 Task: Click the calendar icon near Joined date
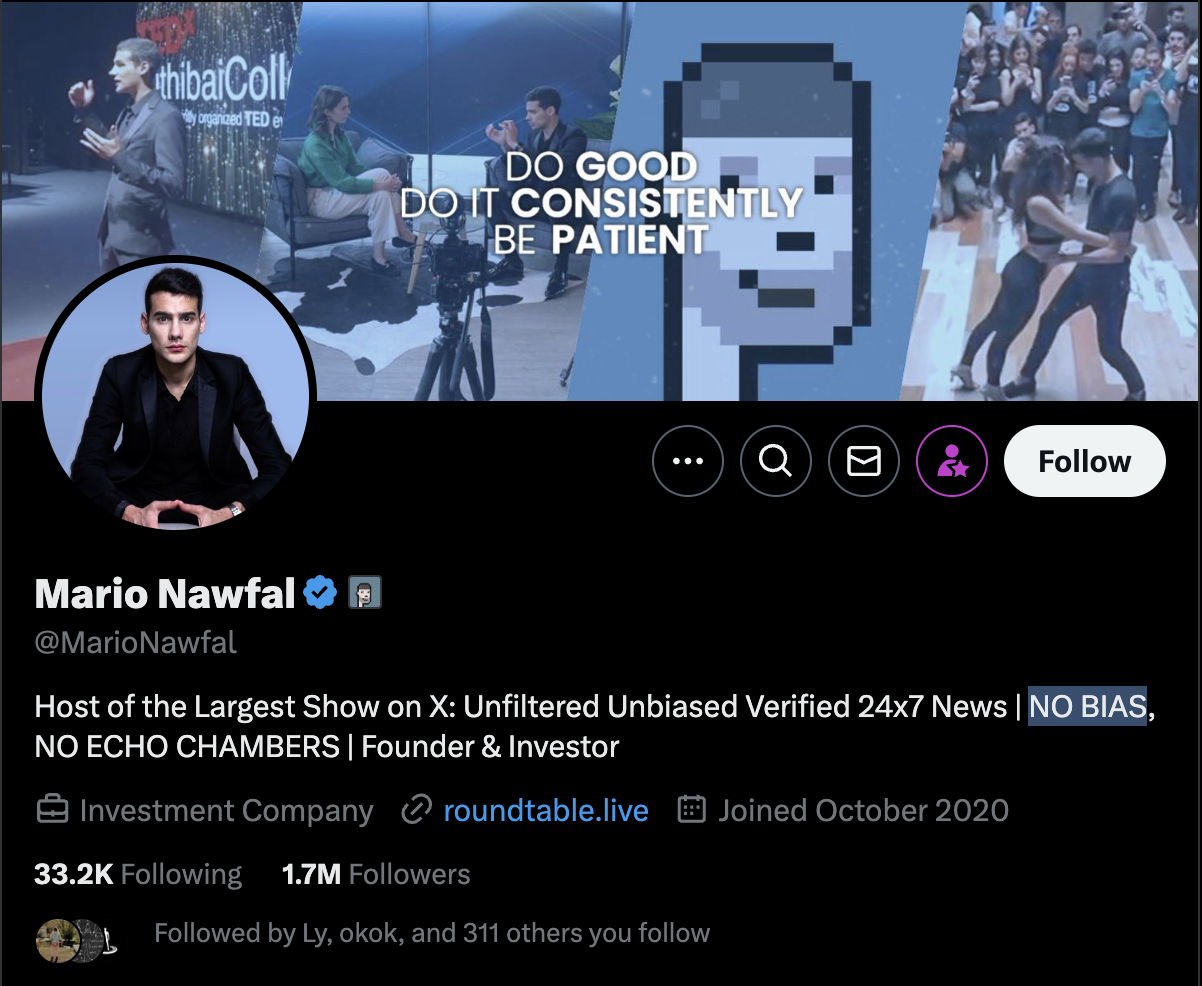(x=692, y=810)
